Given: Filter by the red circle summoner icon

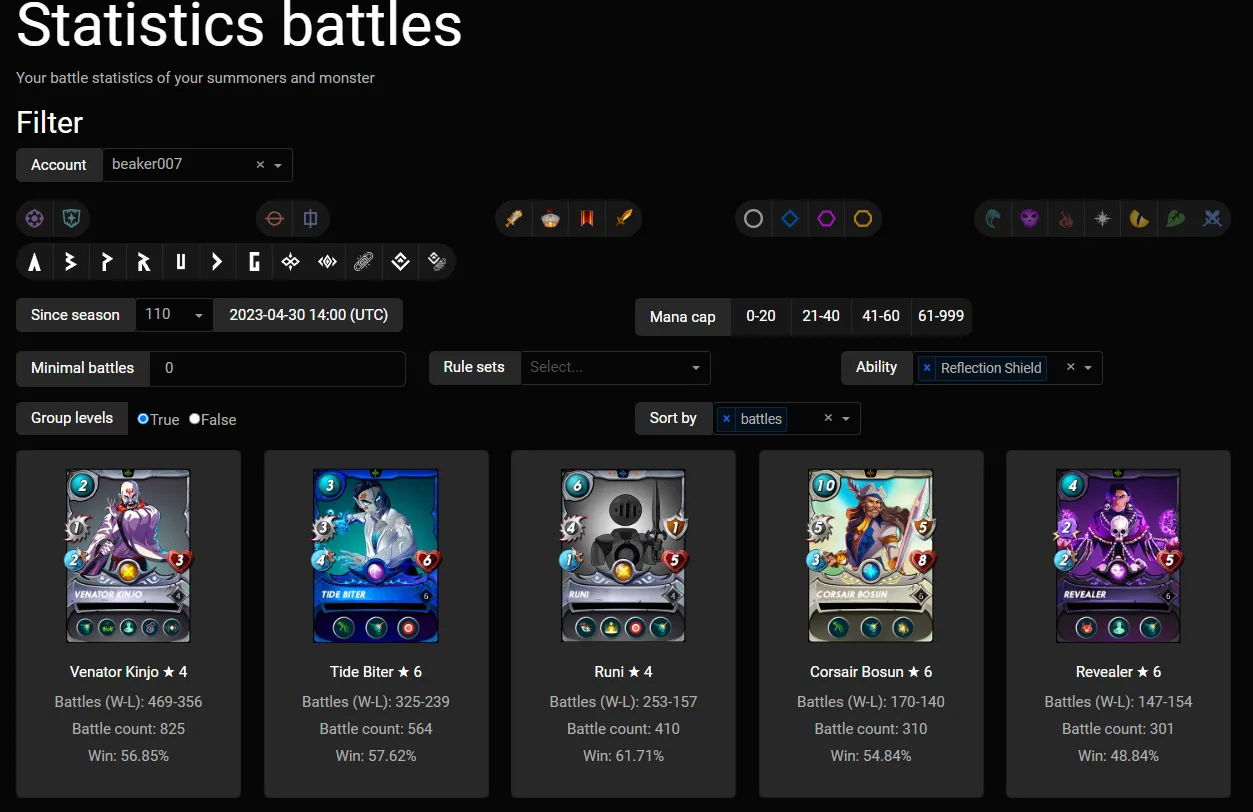Looking at the screenshot, I should 275,218.
